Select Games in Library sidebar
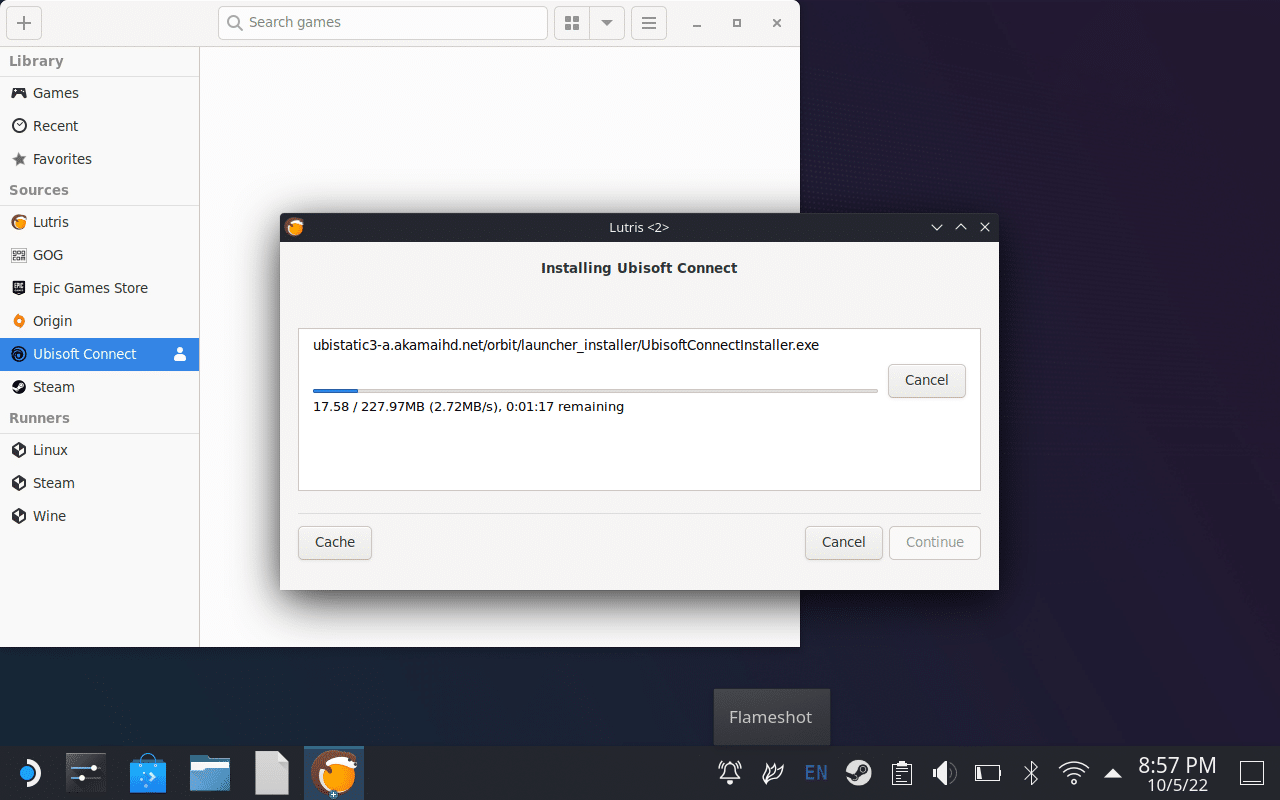The image size is (1280, 800). point(99,93)
